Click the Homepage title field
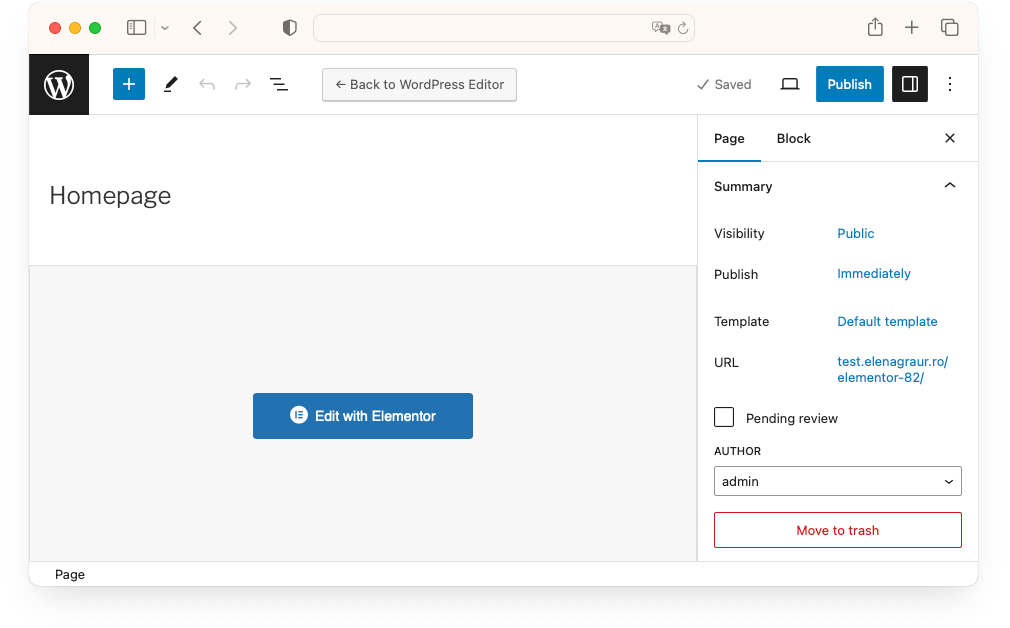This screenshot has height=628, width=1010. point(110,196)
